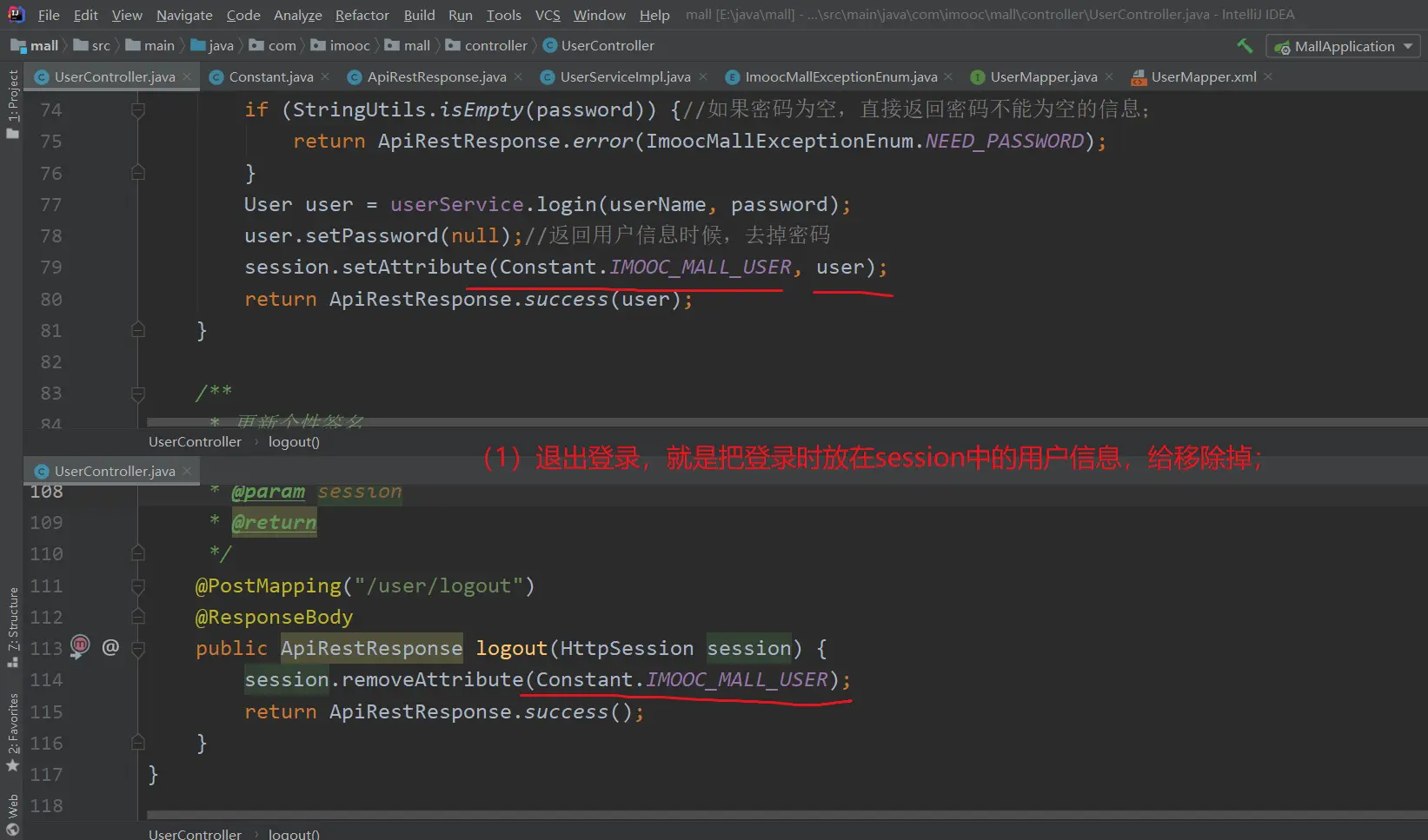Click the mall project folder icon in the navigation bar
The height and width of the screenshot is (840, 1428).
click(18, 46)
